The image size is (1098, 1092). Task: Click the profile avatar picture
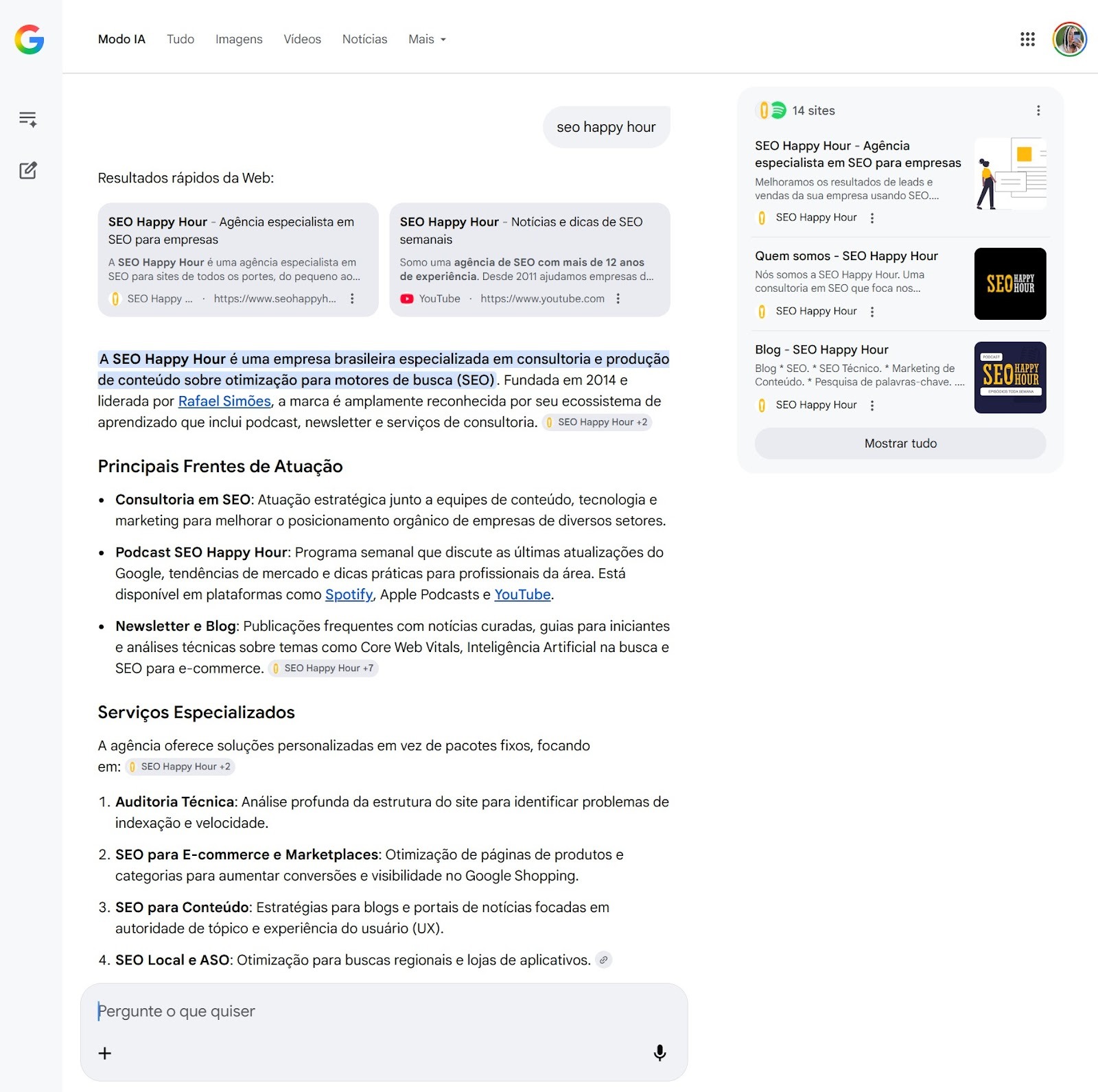click(x=1069, y=40)
